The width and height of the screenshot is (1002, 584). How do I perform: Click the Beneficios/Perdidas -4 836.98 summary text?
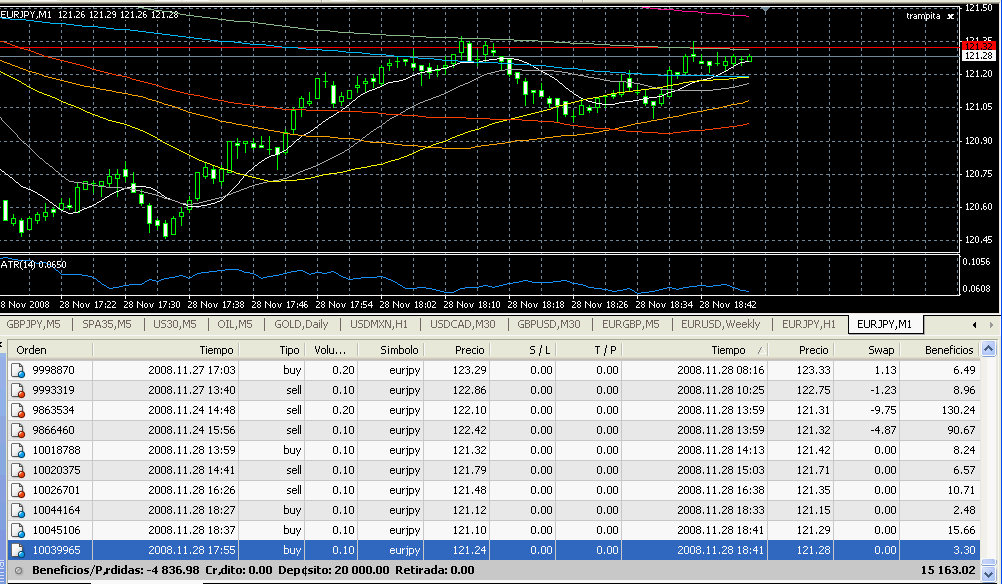[116, 571]
